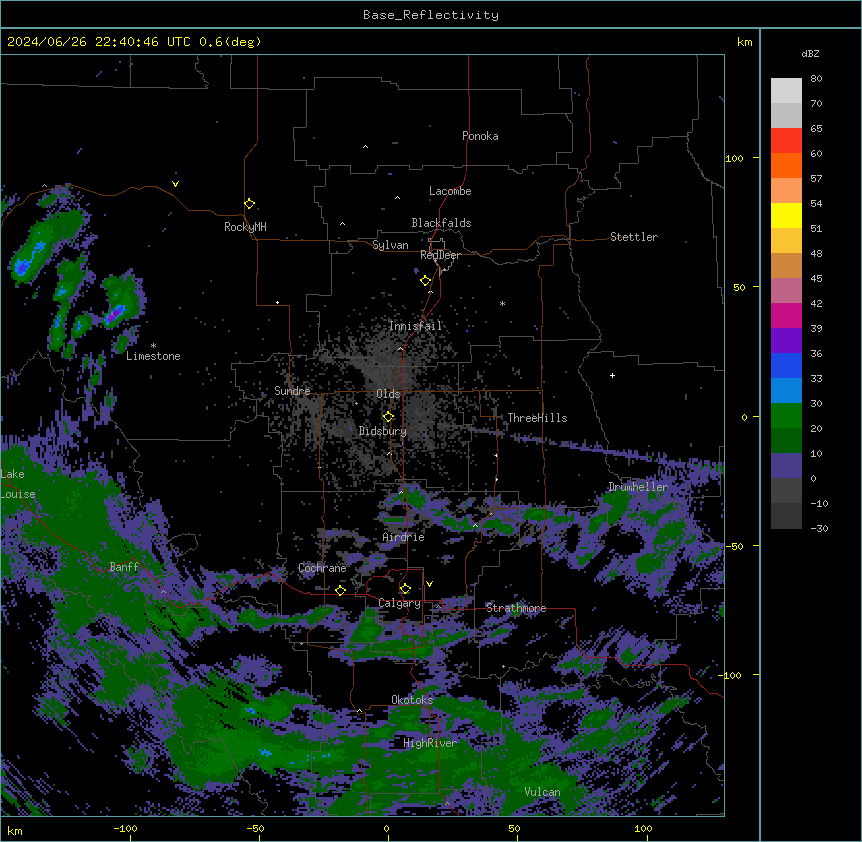Image resolution: width=862 pixels, height=842 pixels.
Task: Select the Blackfalds label
Action: [x=441, y=223]
